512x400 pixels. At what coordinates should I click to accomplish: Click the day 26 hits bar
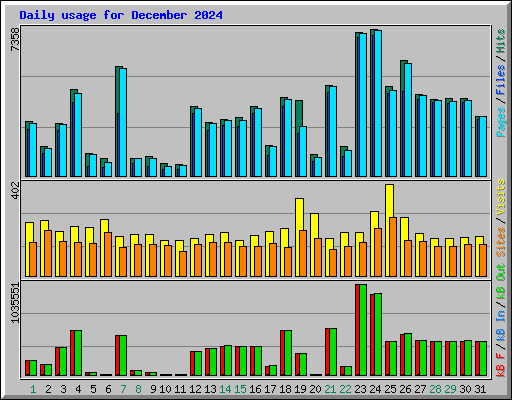coord(402,118)
